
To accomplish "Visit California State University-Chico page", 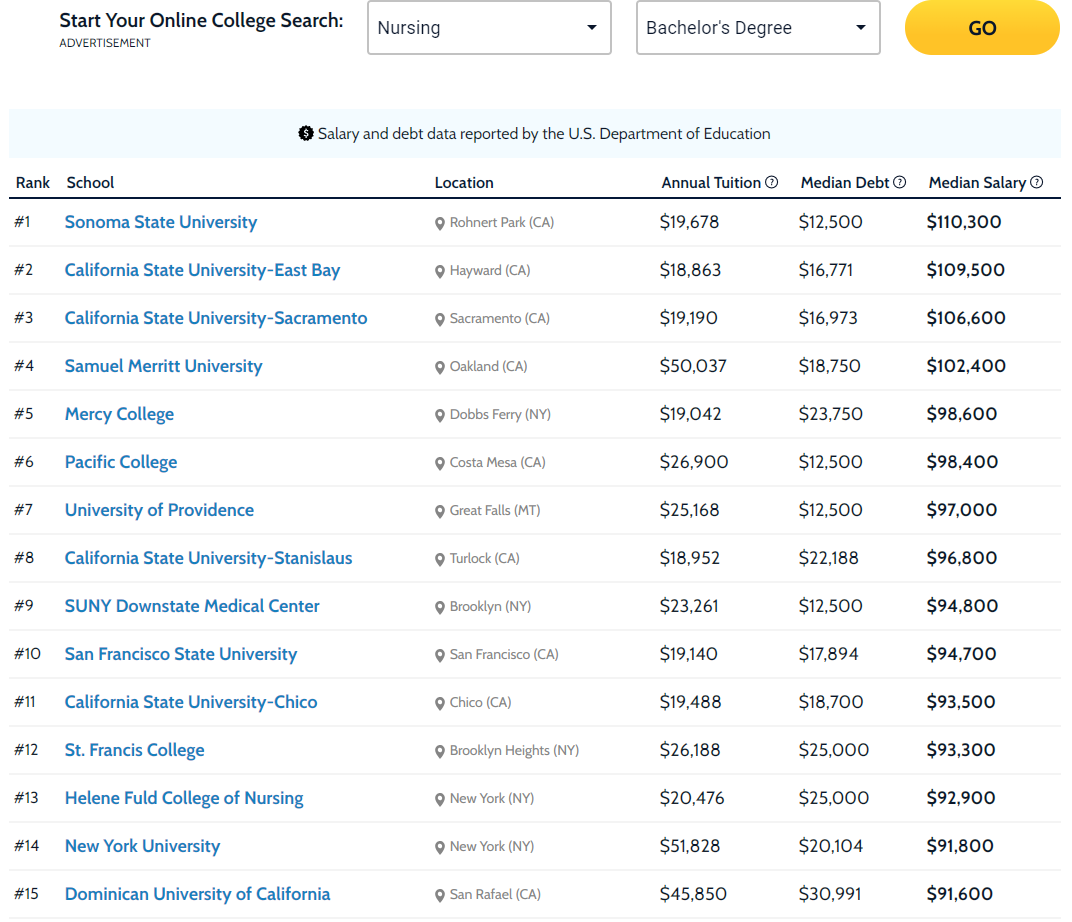I will pos(191,702).
